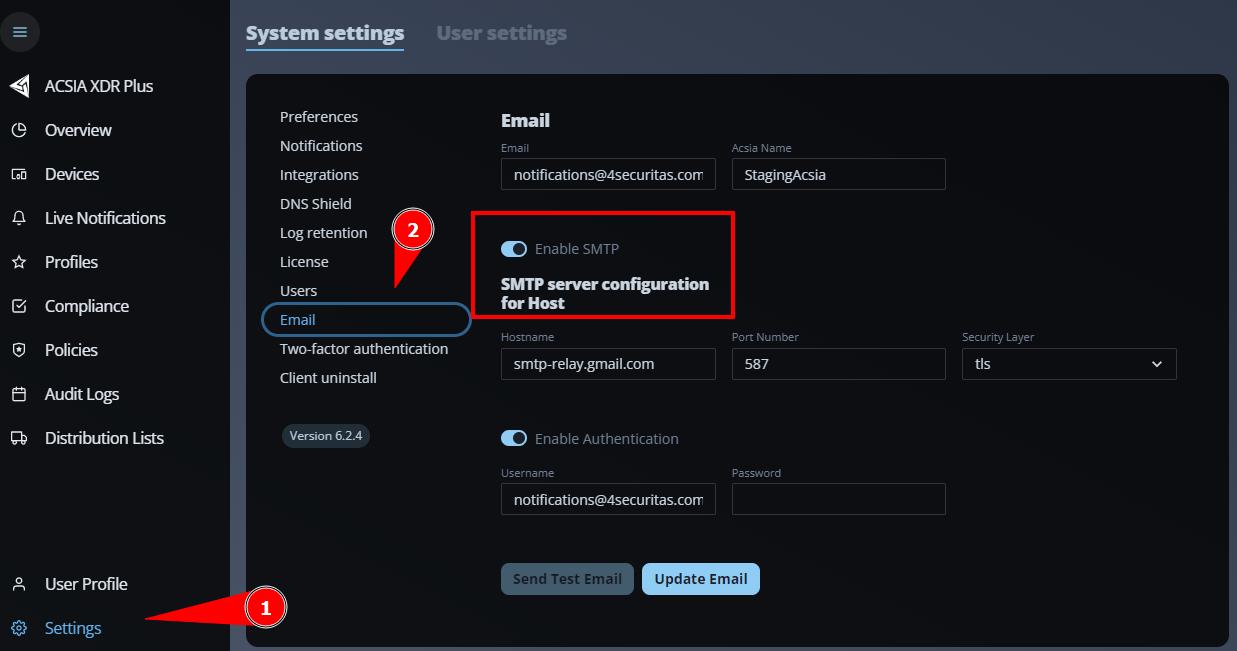Focus the Email address input field
This screenshot has width=1237, height=651.
click(x=608, y=174)
